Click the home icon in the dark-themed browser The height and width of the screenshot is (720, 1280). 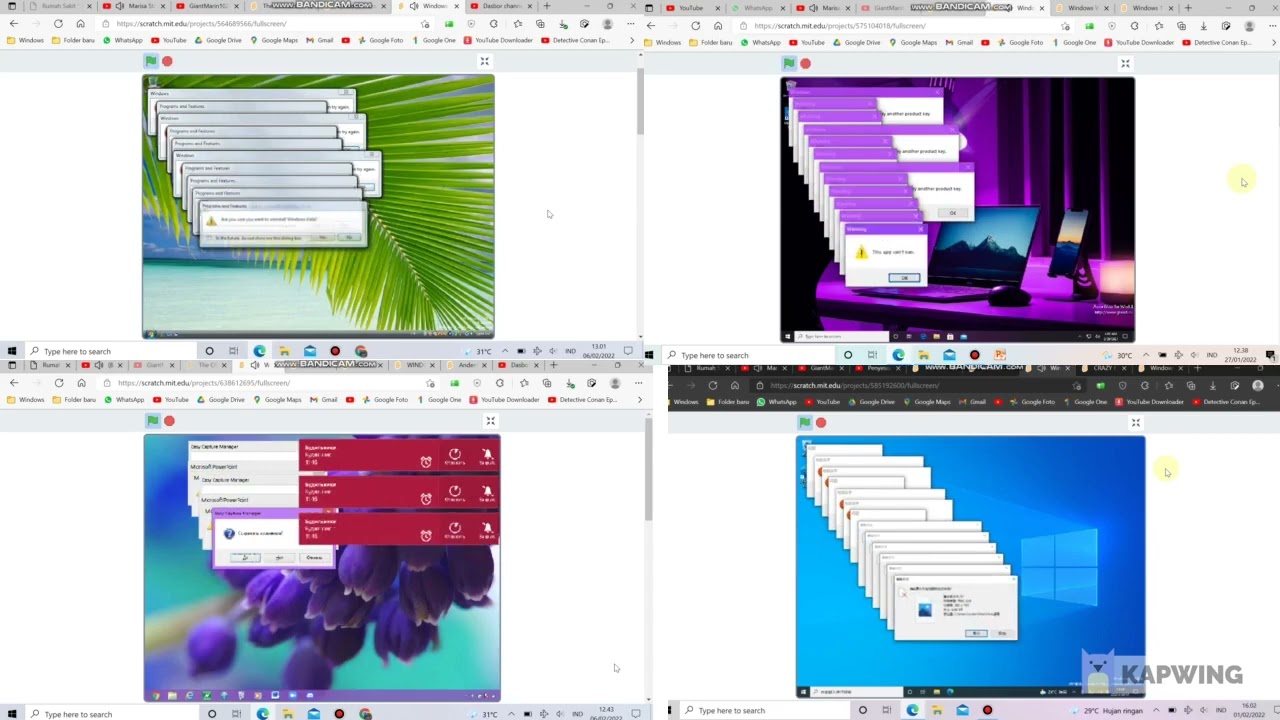coord(735,385)
